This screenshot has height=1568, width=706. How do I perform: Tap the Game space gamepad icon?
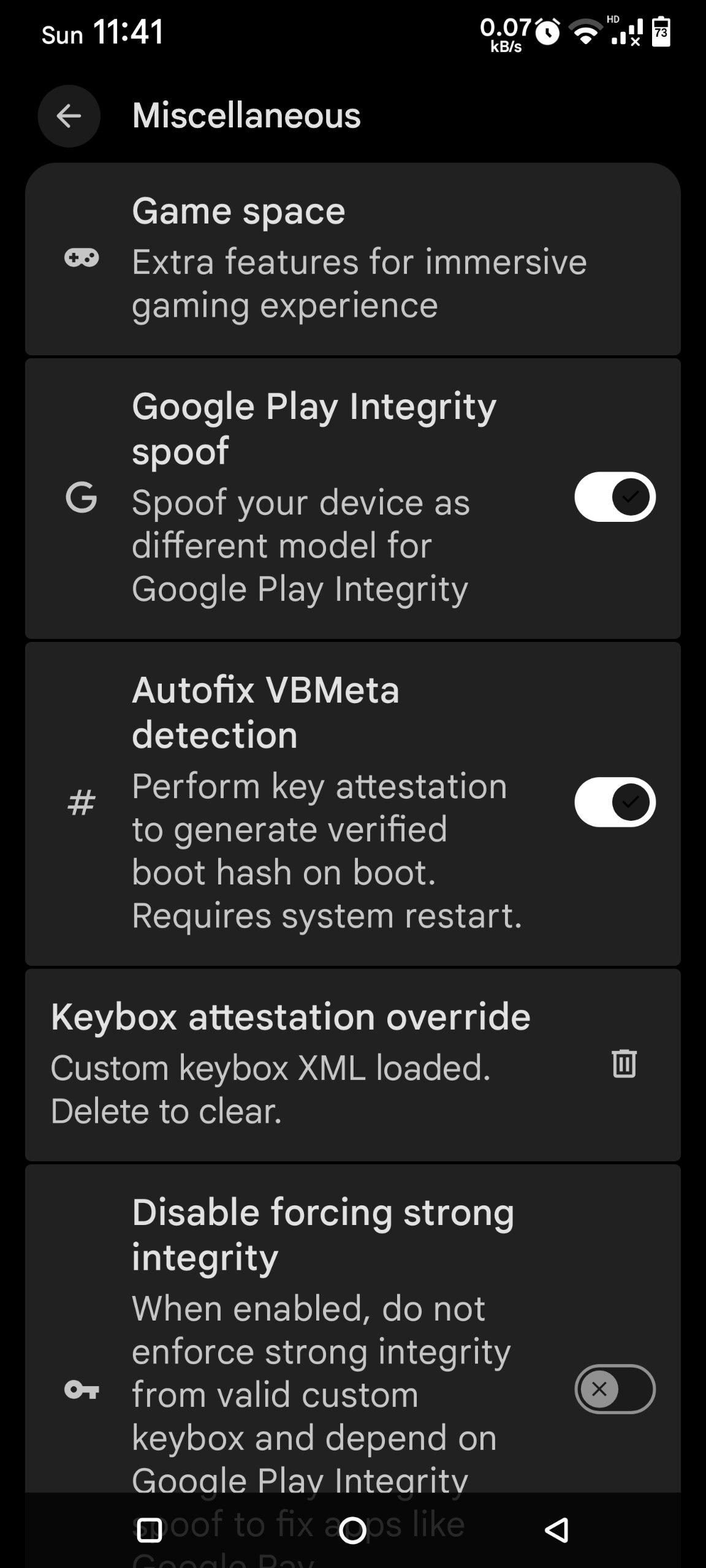click(x=82, y=258)
